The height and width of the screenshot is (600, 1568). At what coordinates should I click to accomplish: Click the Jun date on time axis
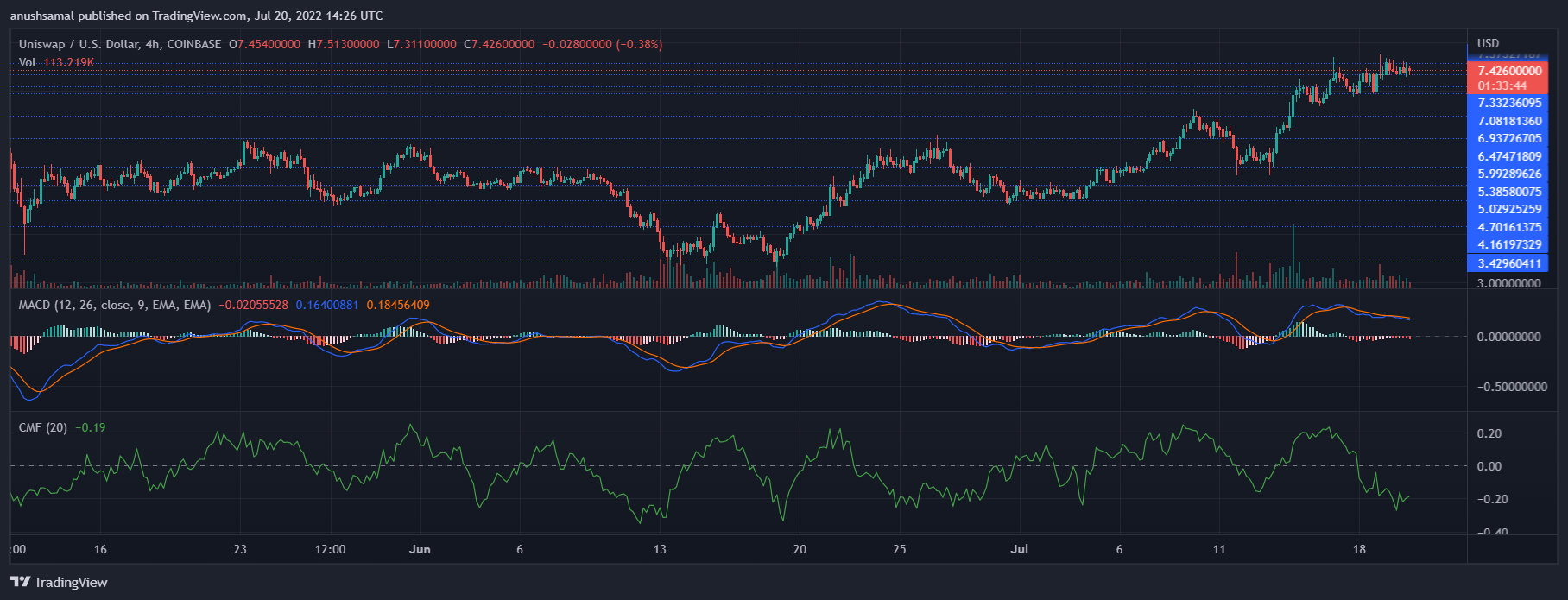click(x=420, y=549)
